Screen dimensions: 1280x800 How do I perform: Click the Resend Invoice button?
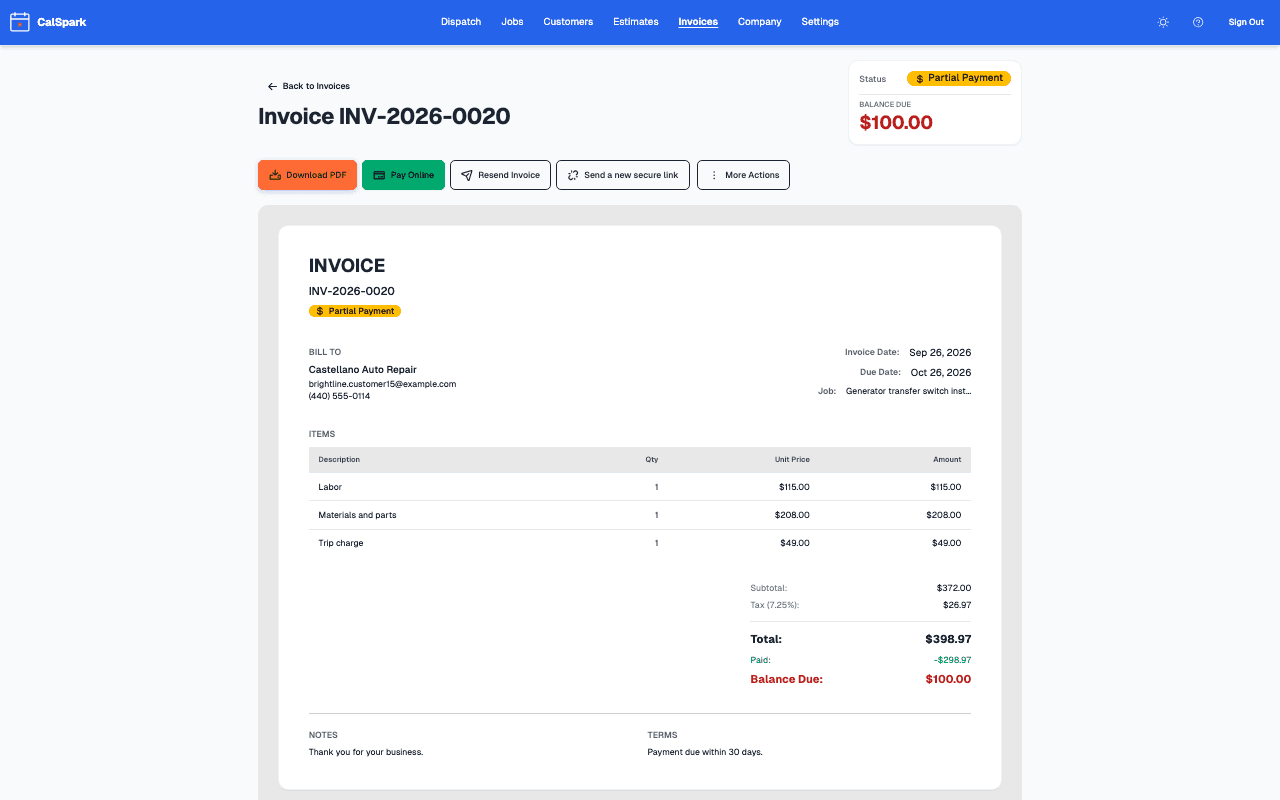[x=500, y=175]
